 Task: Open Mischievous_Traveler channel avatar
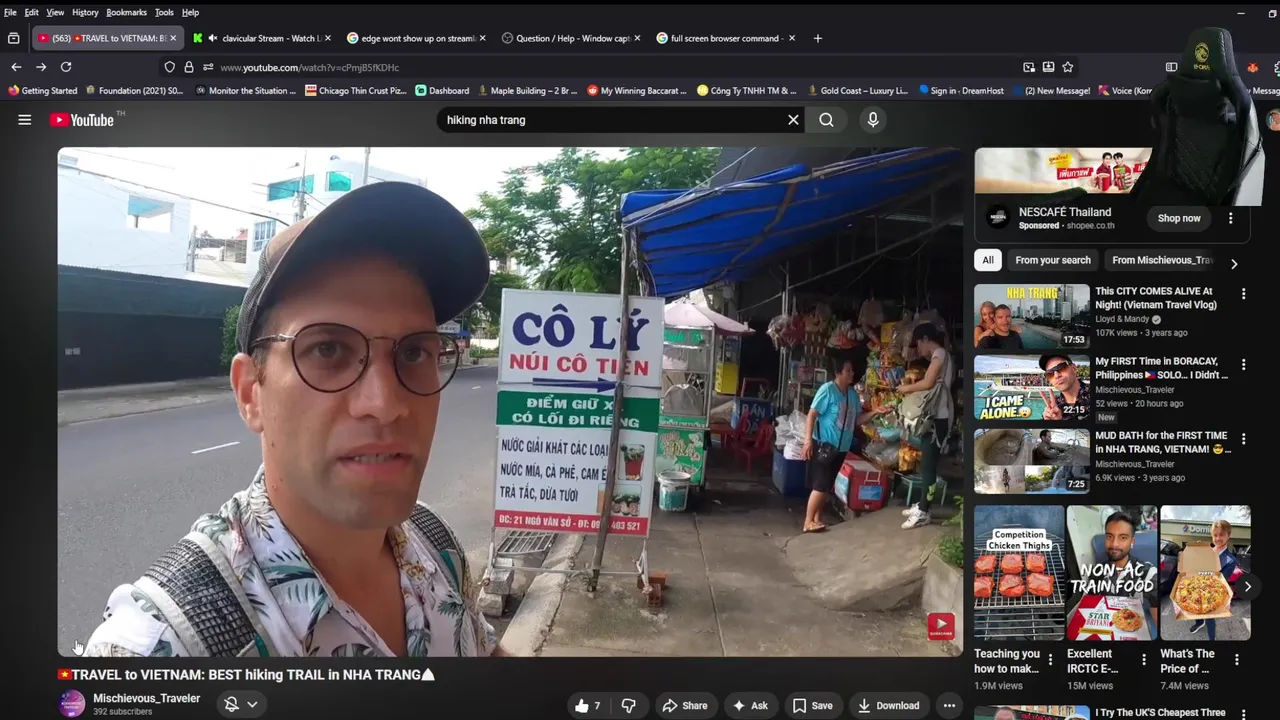(72, 704)
